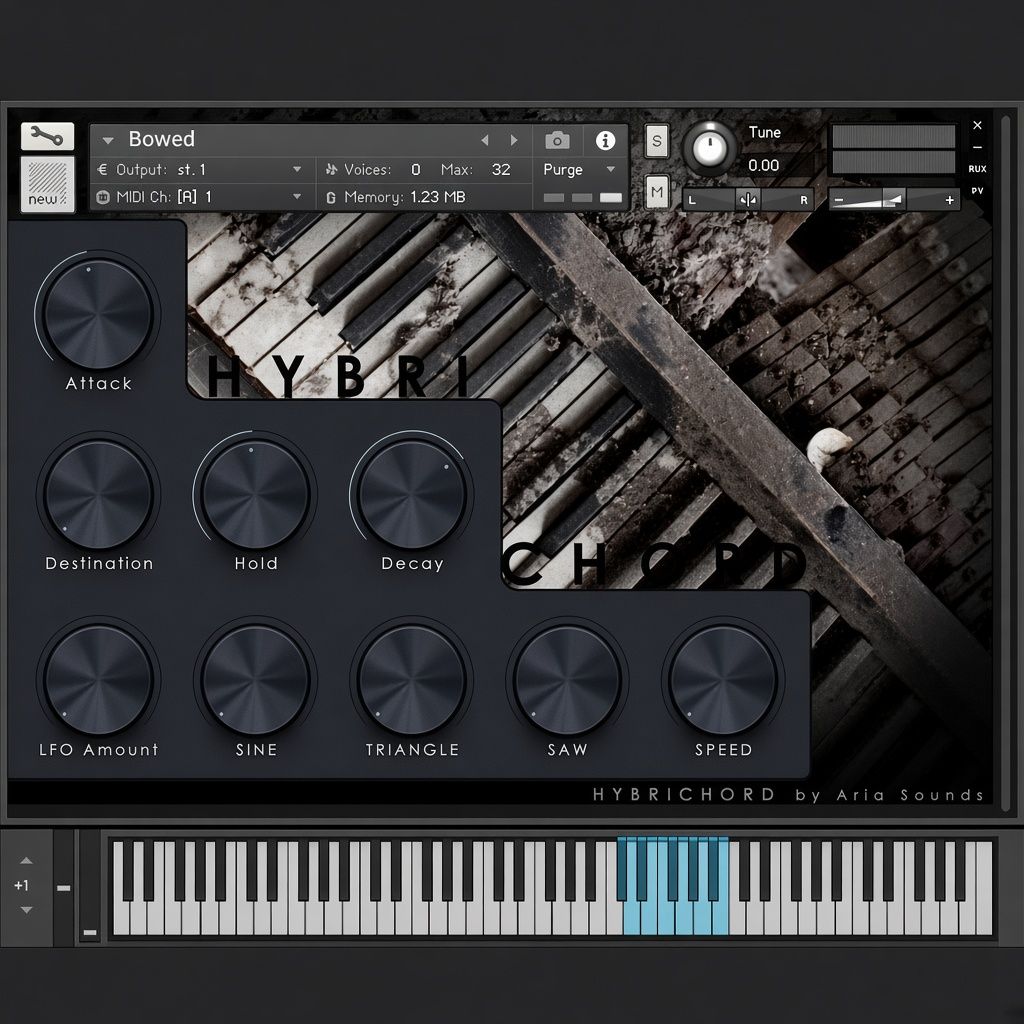Viewport: 1024px width, 1024px height.
Task: Click the SAW knob
Action: pyautogui.click(x=568, y=680)
